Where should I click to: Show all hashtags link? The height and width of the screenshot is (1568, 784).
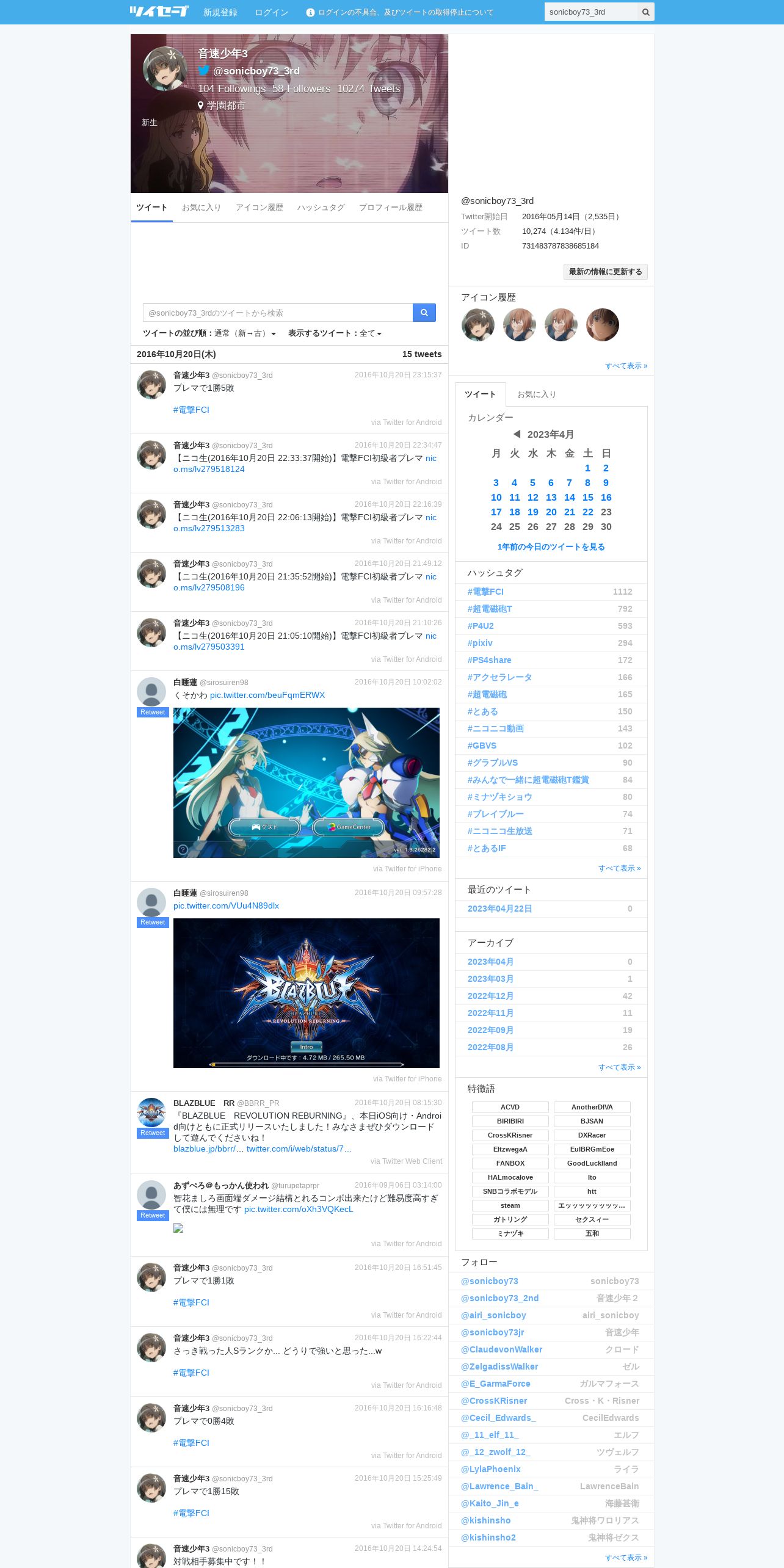coord(619,868)
